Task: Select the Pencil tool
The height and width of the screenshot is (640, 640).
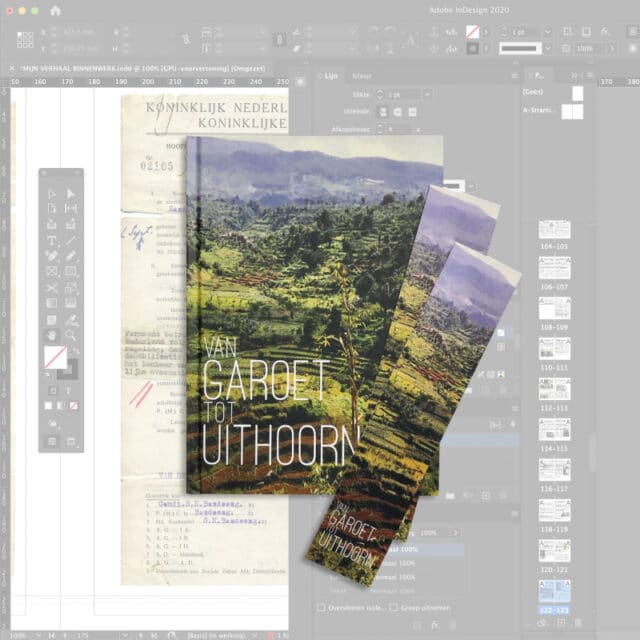Action: 71,256
